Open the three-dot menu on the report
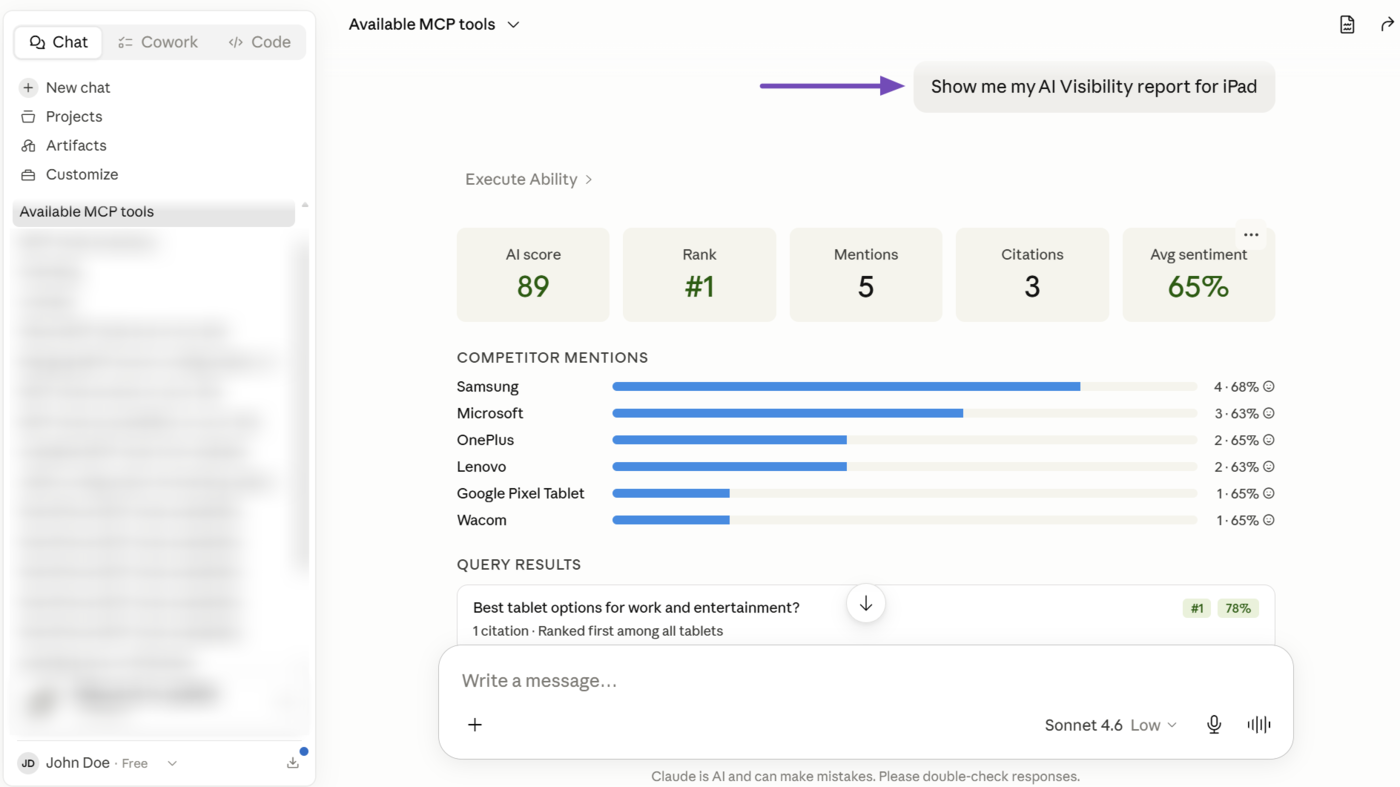The height and width of the screenshot is (787, 1400). [x=1251, y=235]
